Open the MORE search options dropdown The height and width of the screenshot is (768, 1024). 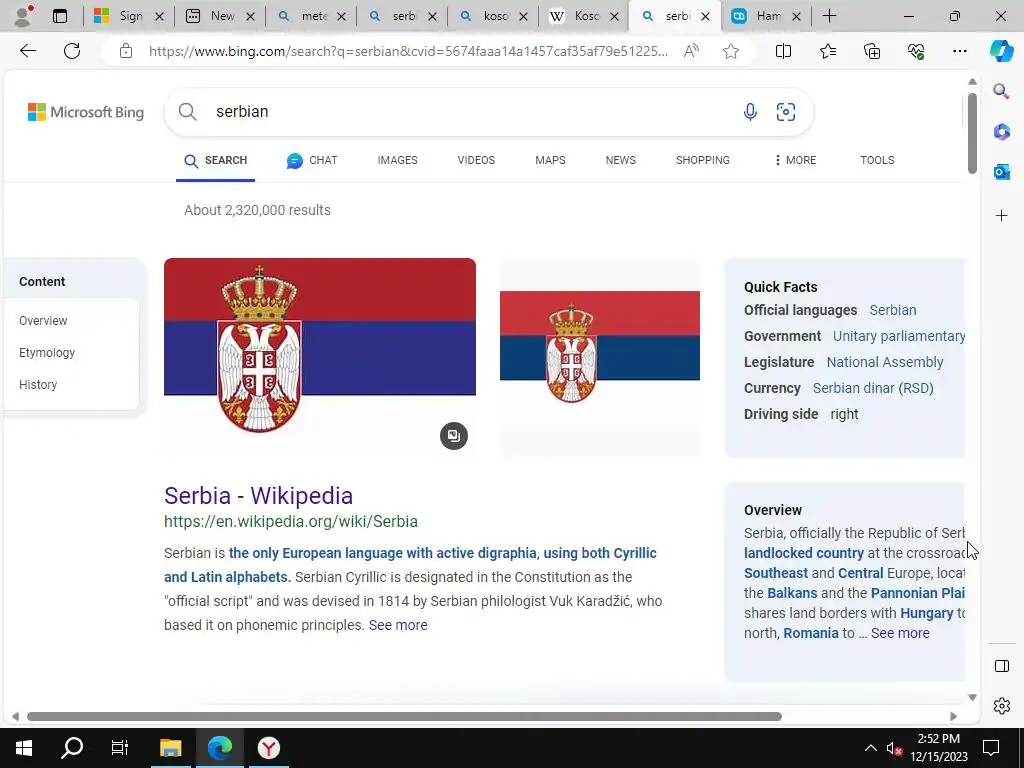pyautogui.click(x=795, y=160)
